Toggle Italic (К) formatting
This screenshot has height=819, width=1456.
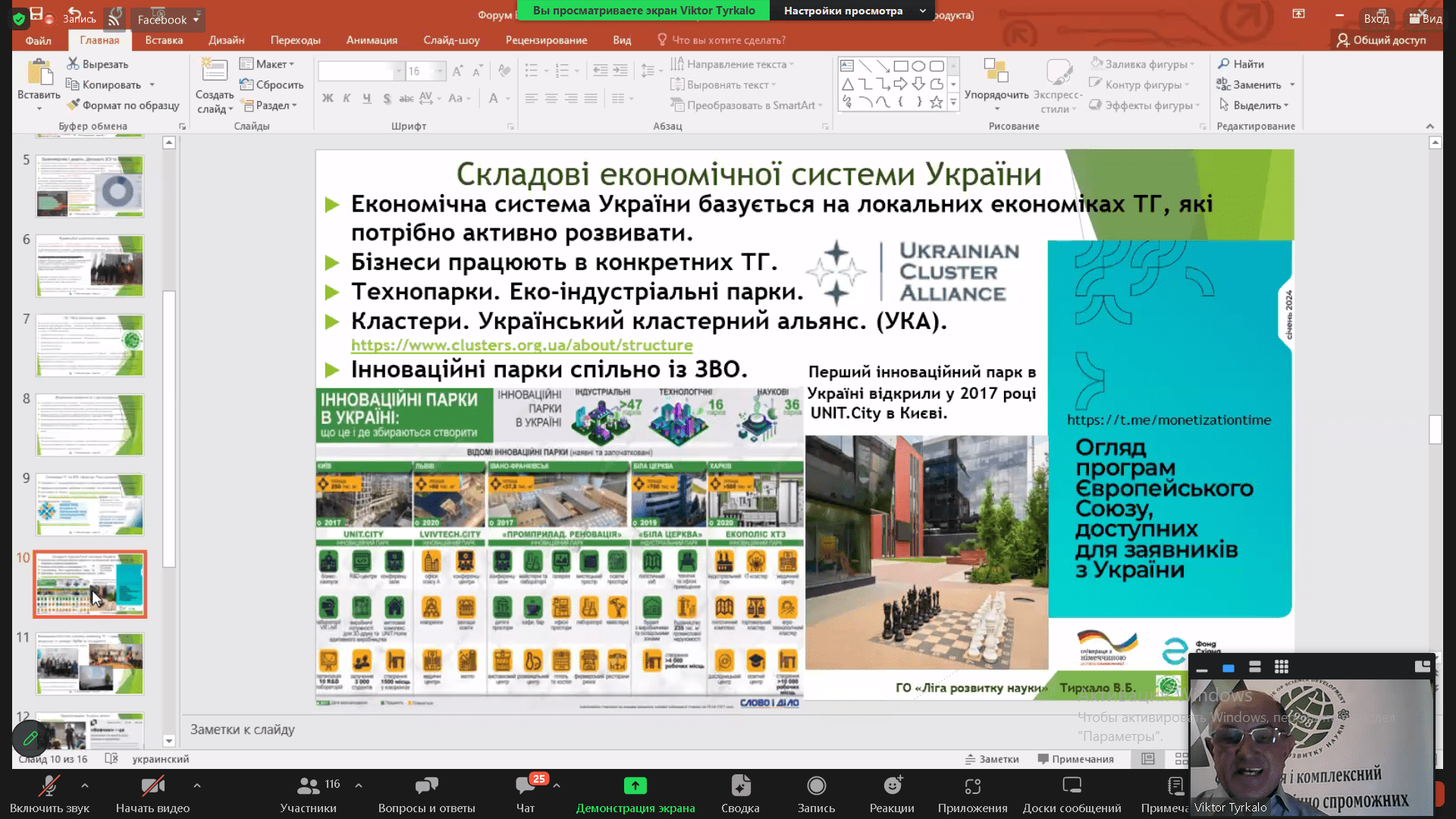point(347,98)
